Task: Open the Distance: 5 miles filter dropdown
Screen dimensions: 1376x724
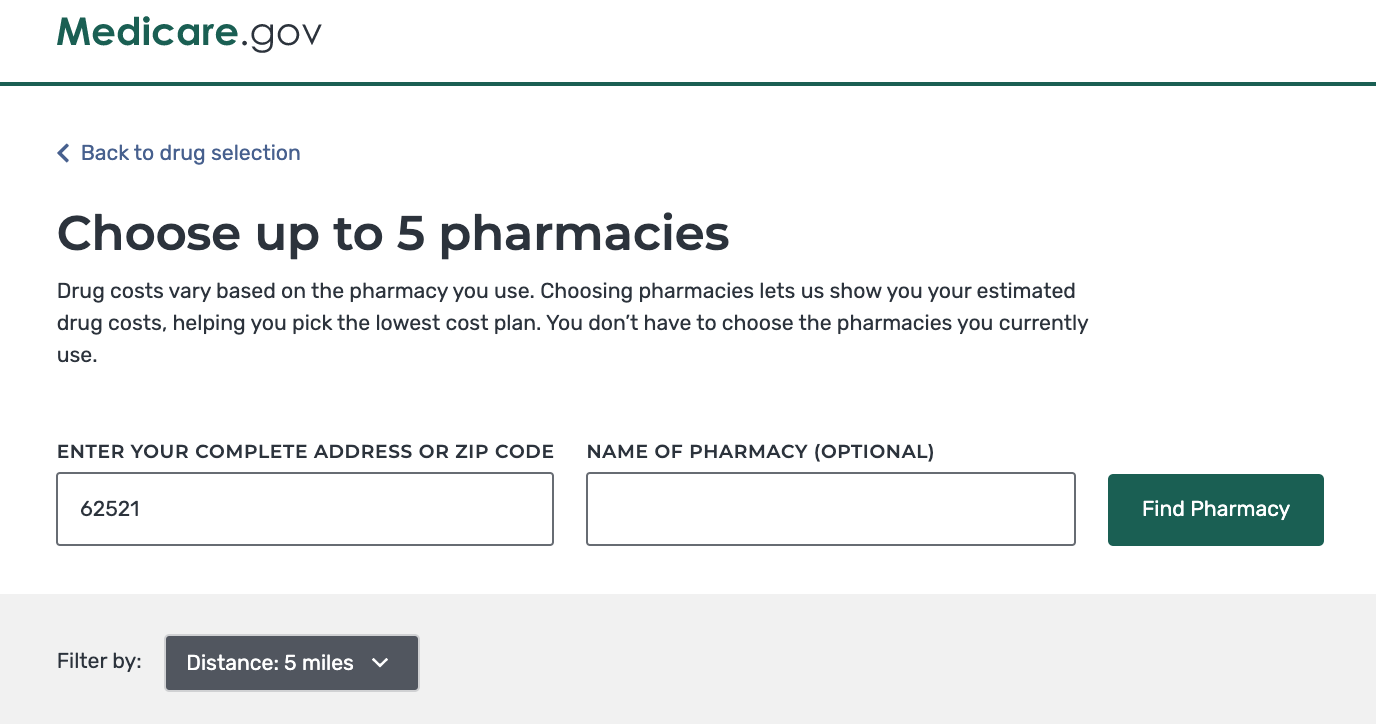Action: click(291, 663)
